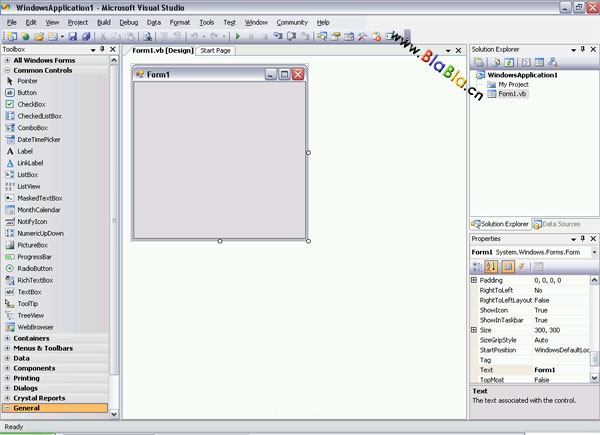Expand the Size property in Properties
Image resolution: width=600 pixels, height=435 pixels.
coord(474,329)
